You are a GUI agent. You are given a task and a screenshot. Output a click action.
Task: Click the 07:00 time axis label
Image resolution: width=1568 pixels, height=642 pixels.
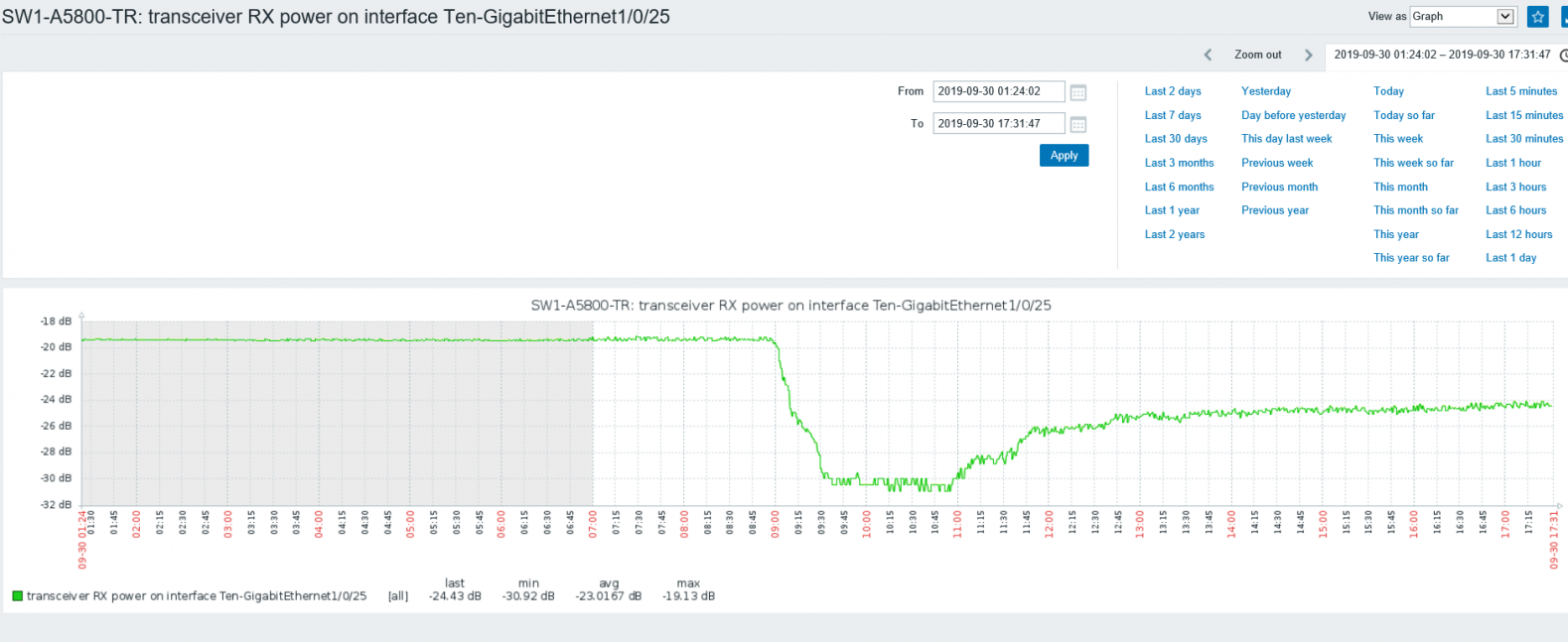tap(593, 523)
